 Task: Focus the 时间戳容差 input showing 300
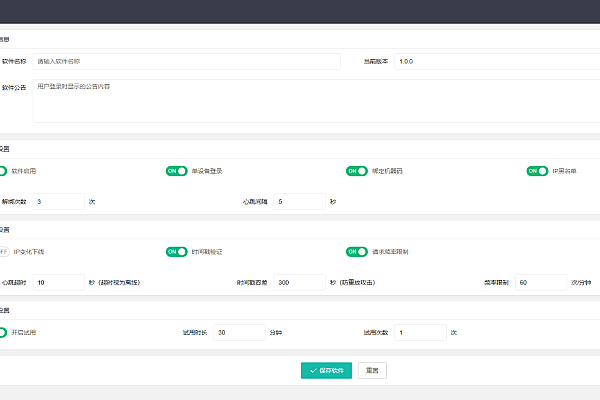point(300,282)
